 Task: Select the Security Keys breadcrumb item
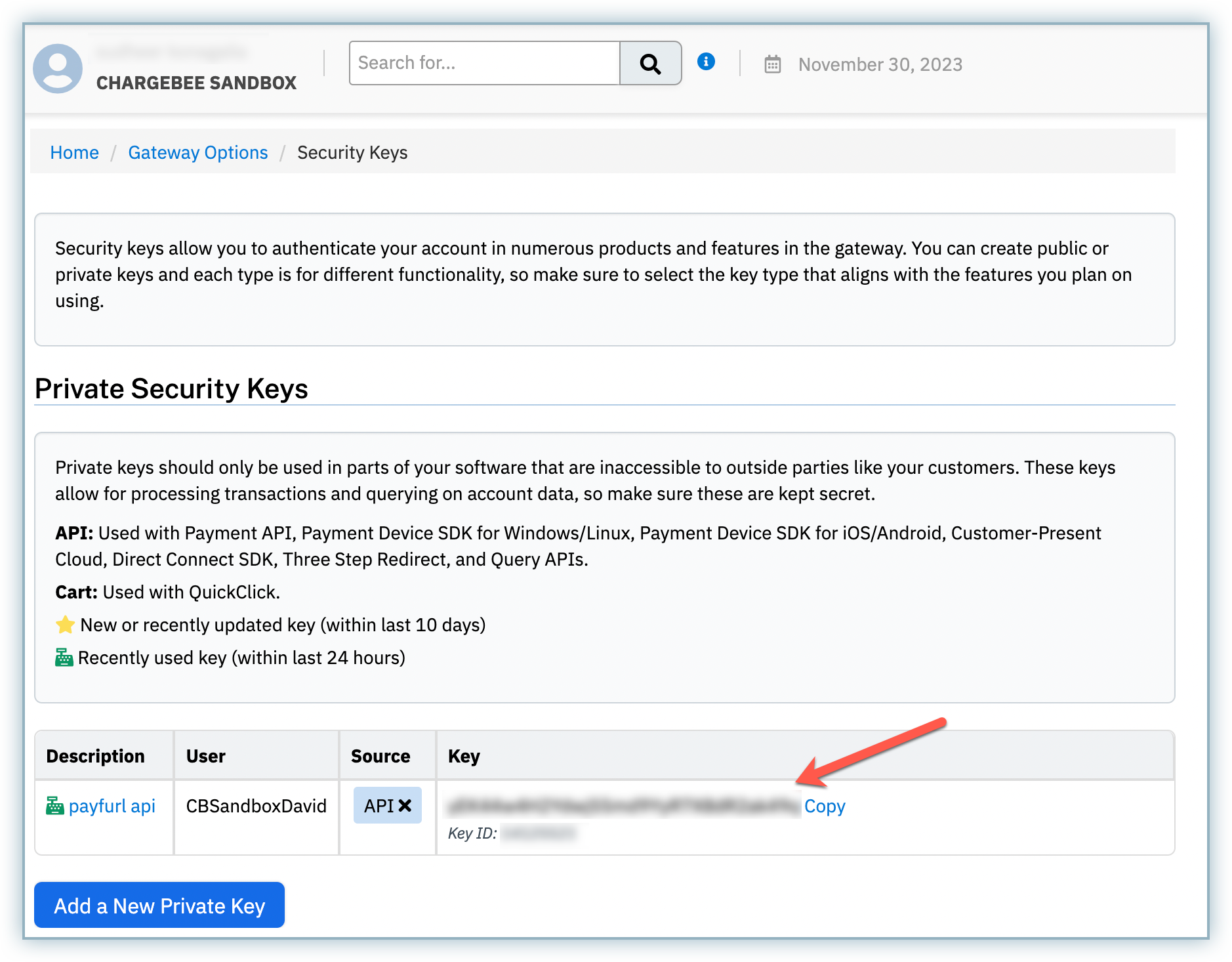[x=352, y=153]
